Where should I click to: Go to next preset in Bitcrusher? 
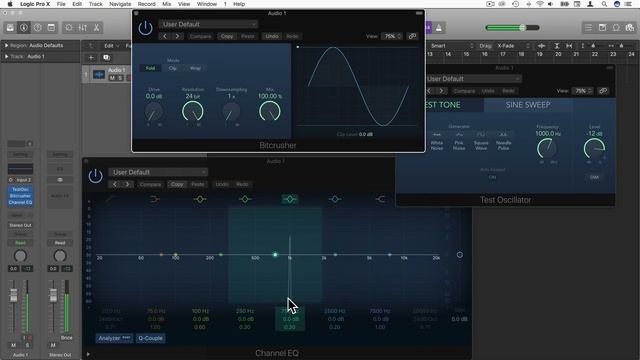coord(177,36)
